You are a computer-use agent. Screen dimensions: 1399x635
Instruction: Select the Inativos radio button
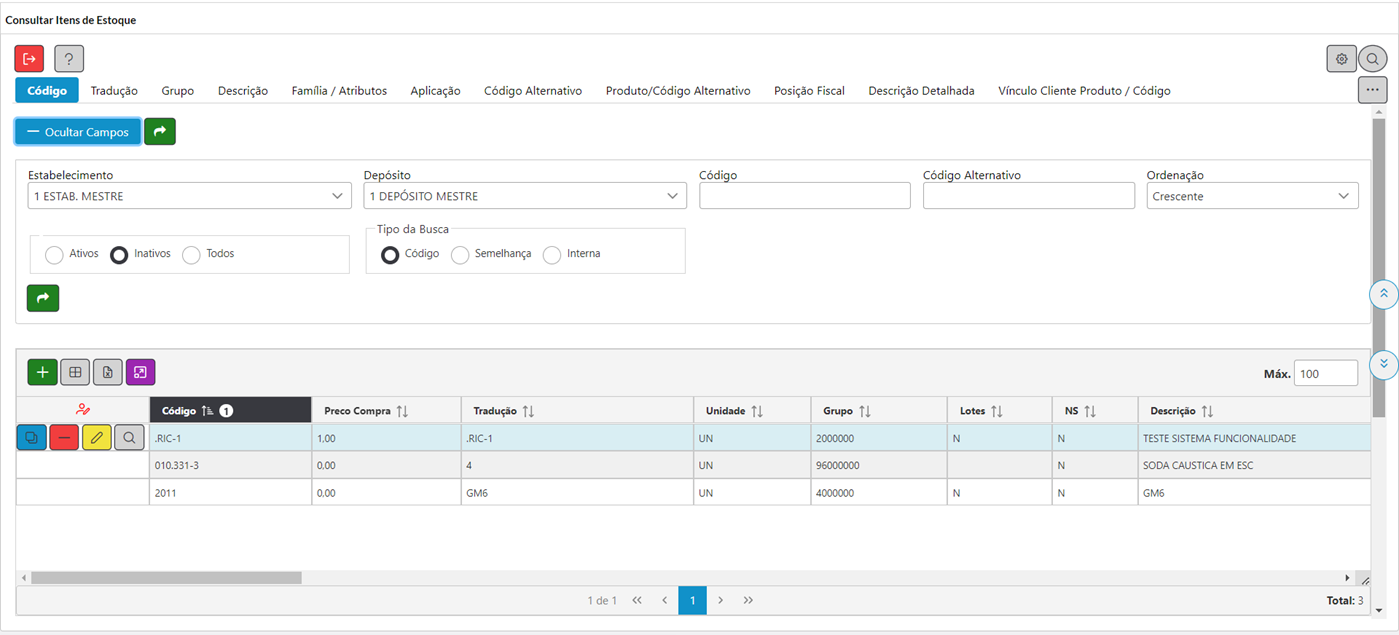tap(119, 255)
